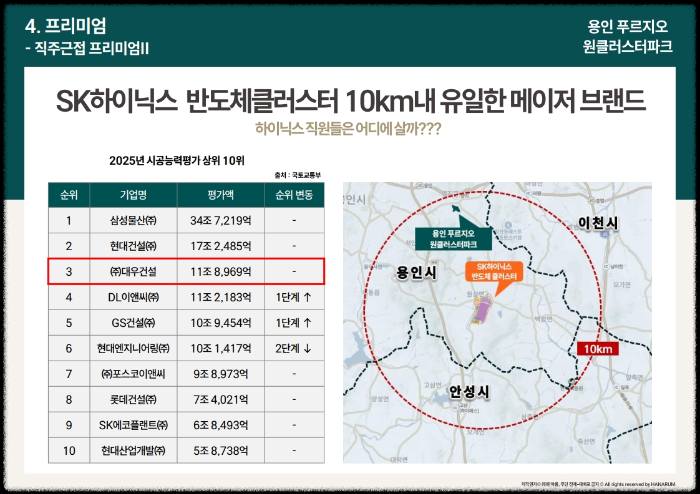Click the '7조 4,021억' value

pos(221,399)
